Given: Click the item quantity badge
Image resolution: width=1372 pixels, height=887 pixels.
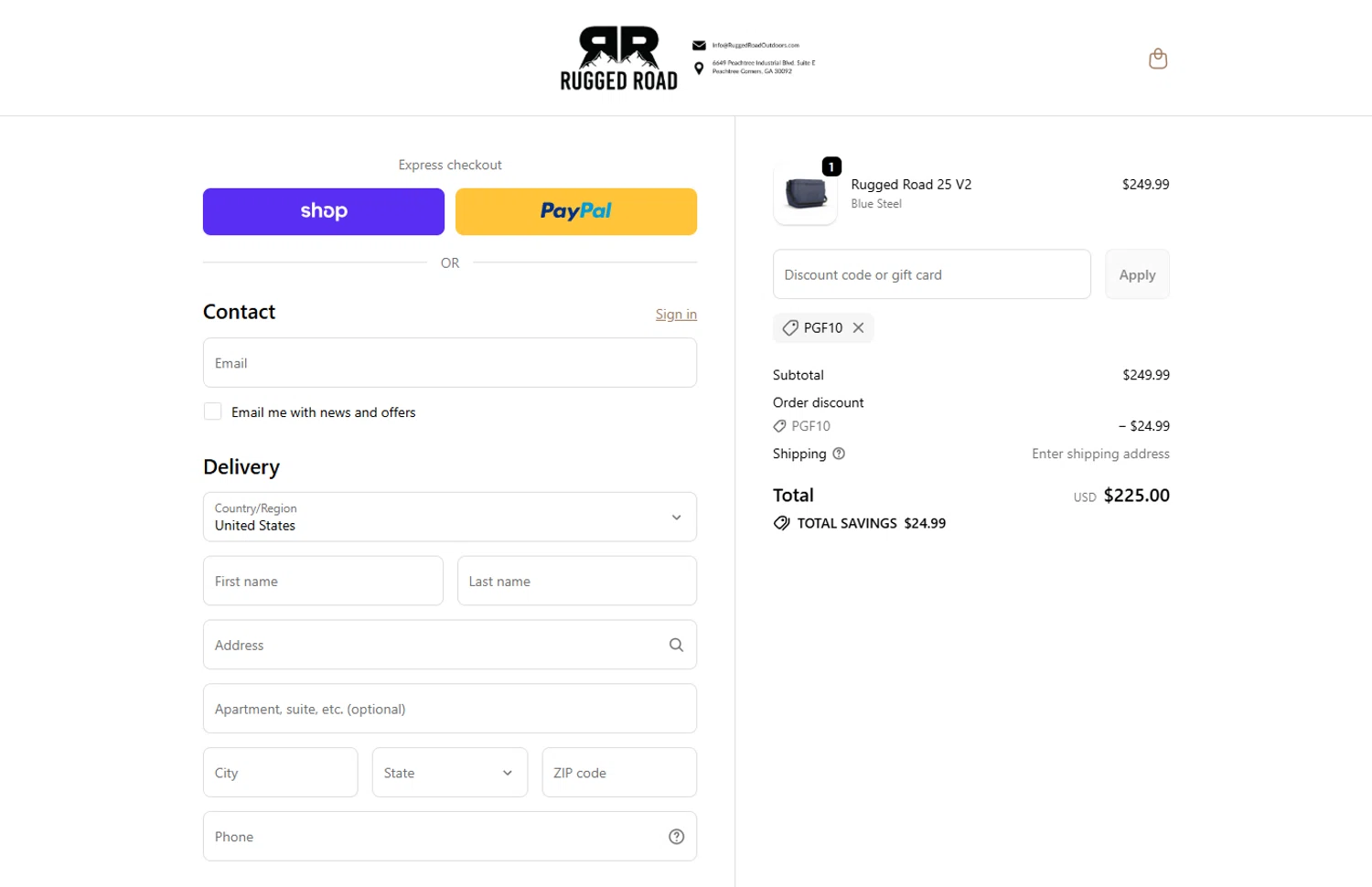Looking at the screenshot, I should pyautogui.click(x=831, y=166).
